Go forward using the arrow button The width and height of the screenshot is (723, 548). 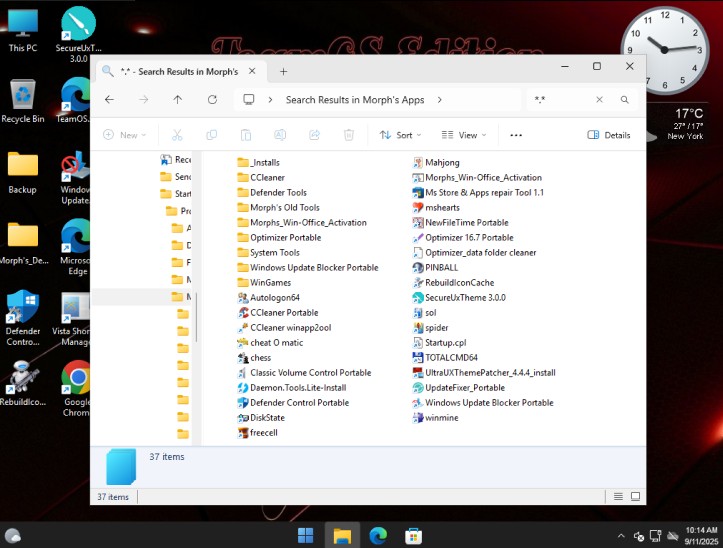144,100
